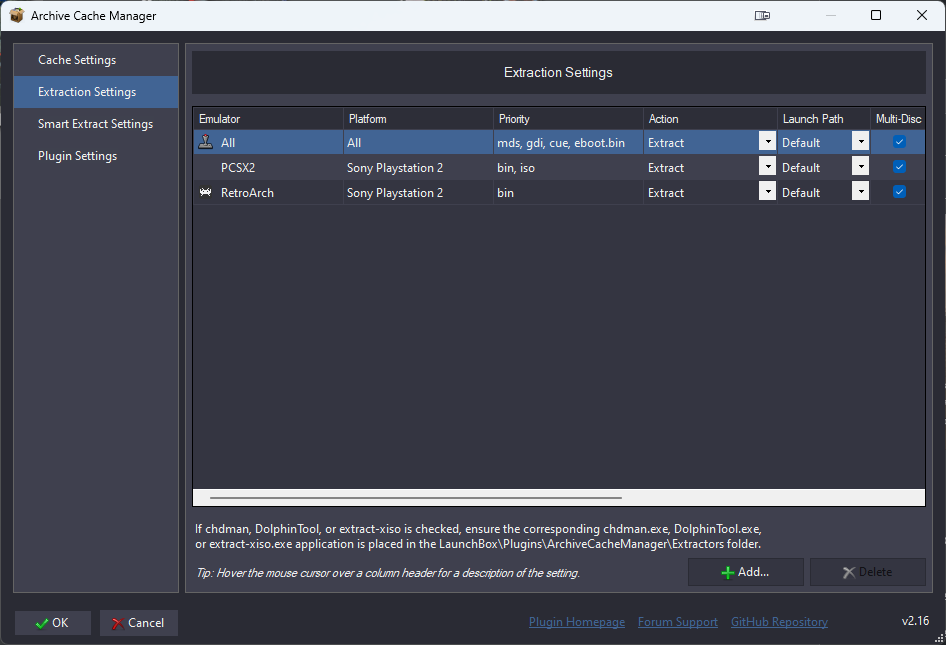The width and height of the screenshot is (946, 645).
Task: Open Action dropdown in the All row
Action: point(767,142)
